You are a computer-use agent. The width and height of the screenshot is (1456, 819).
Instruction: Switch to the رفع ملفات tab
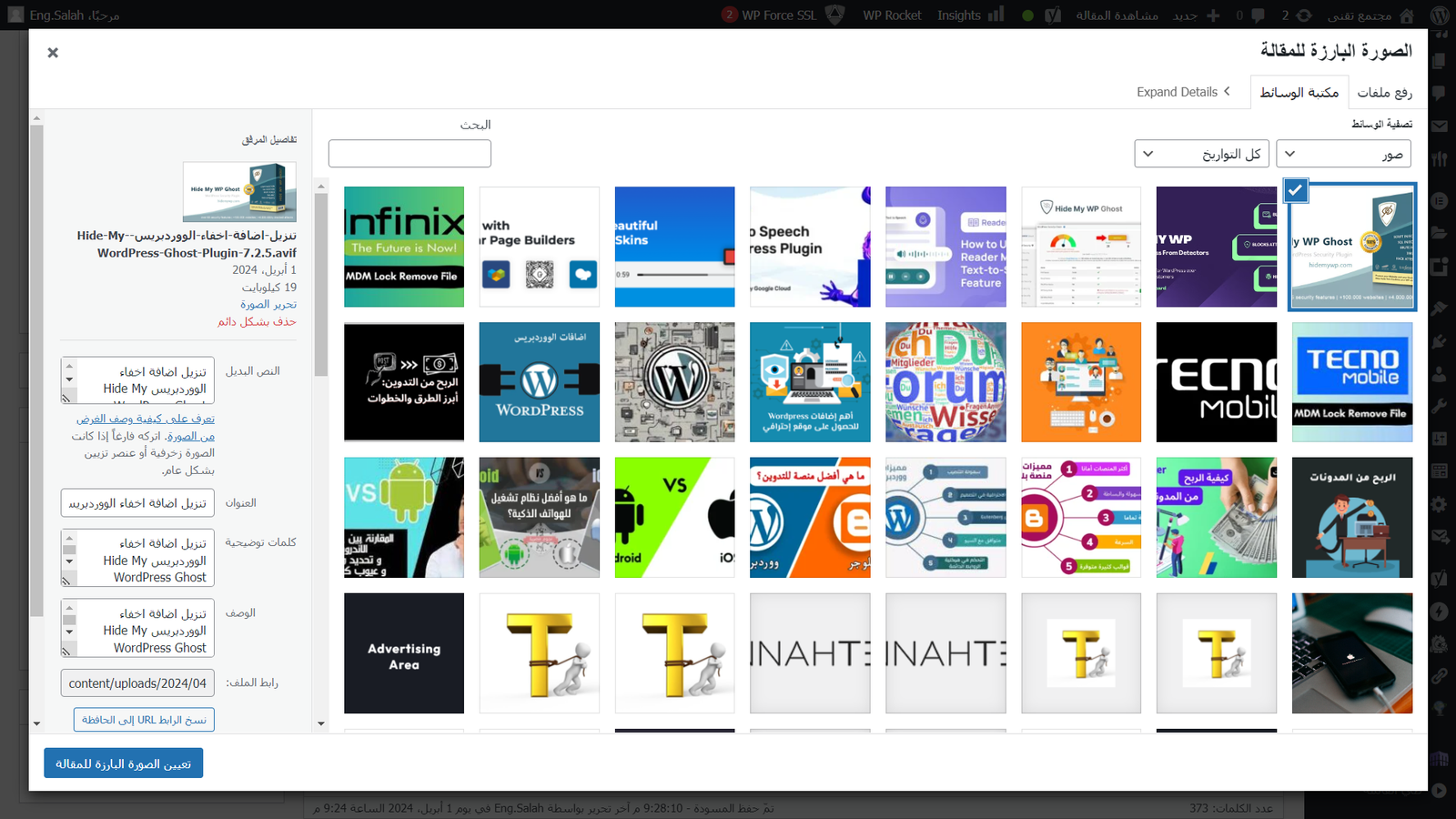click(1384, 92)
